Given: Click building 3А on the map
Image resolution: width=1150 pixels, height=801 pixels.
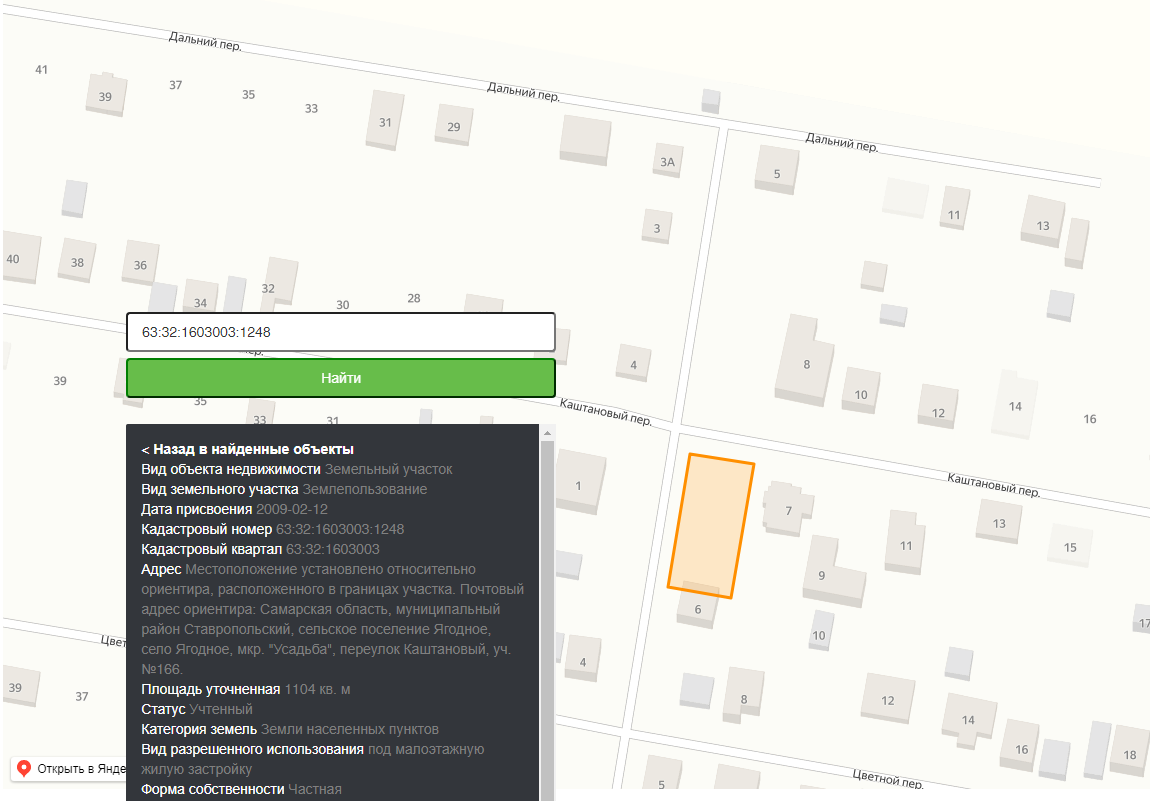Looking at the screenshot, I should tap(667, 161).
